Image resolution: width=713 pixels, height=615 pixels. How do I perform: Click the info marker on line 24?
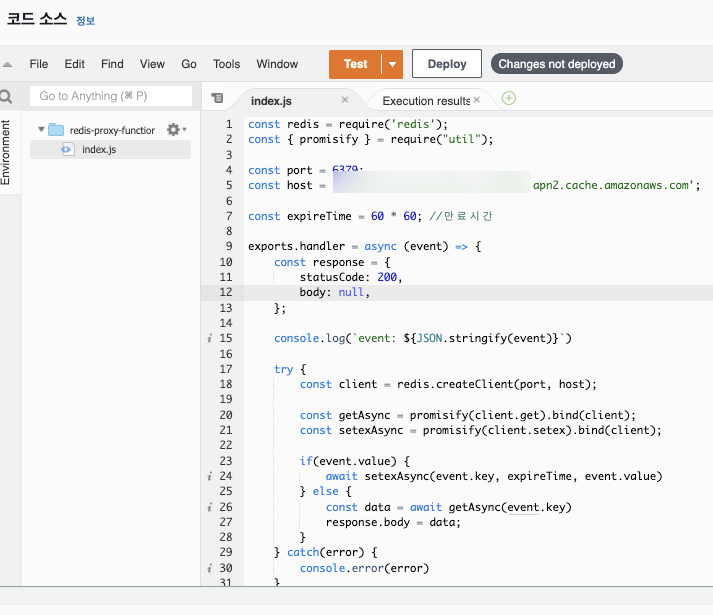(207, 477)
